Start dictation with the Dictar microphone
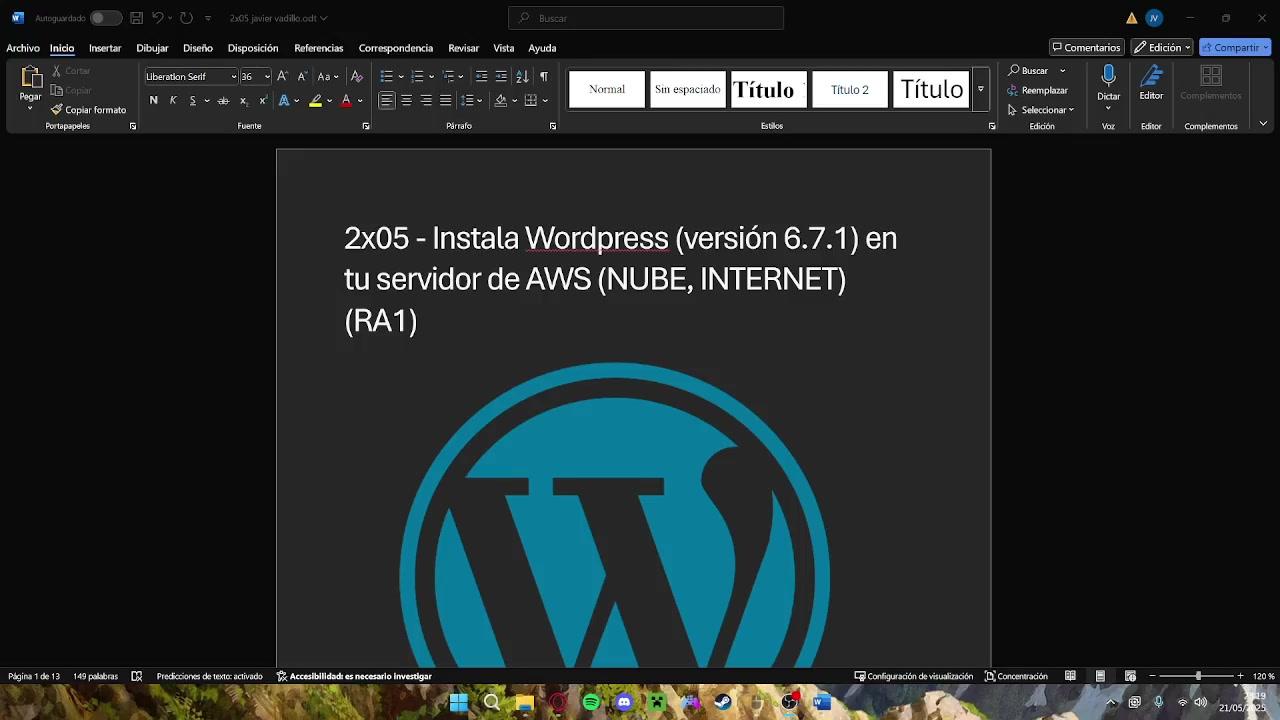This screenshot has height=720, width=1280. 1108,81
